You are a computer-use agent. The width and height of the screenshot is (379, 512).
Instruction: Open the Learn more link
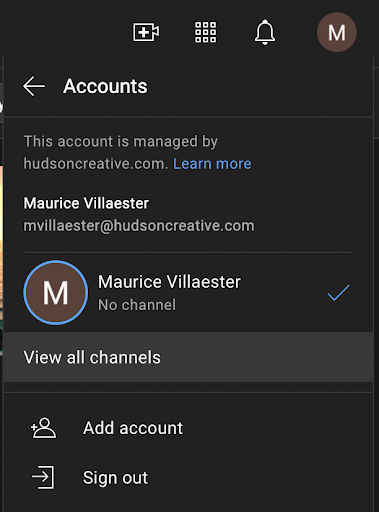(212, 164)
